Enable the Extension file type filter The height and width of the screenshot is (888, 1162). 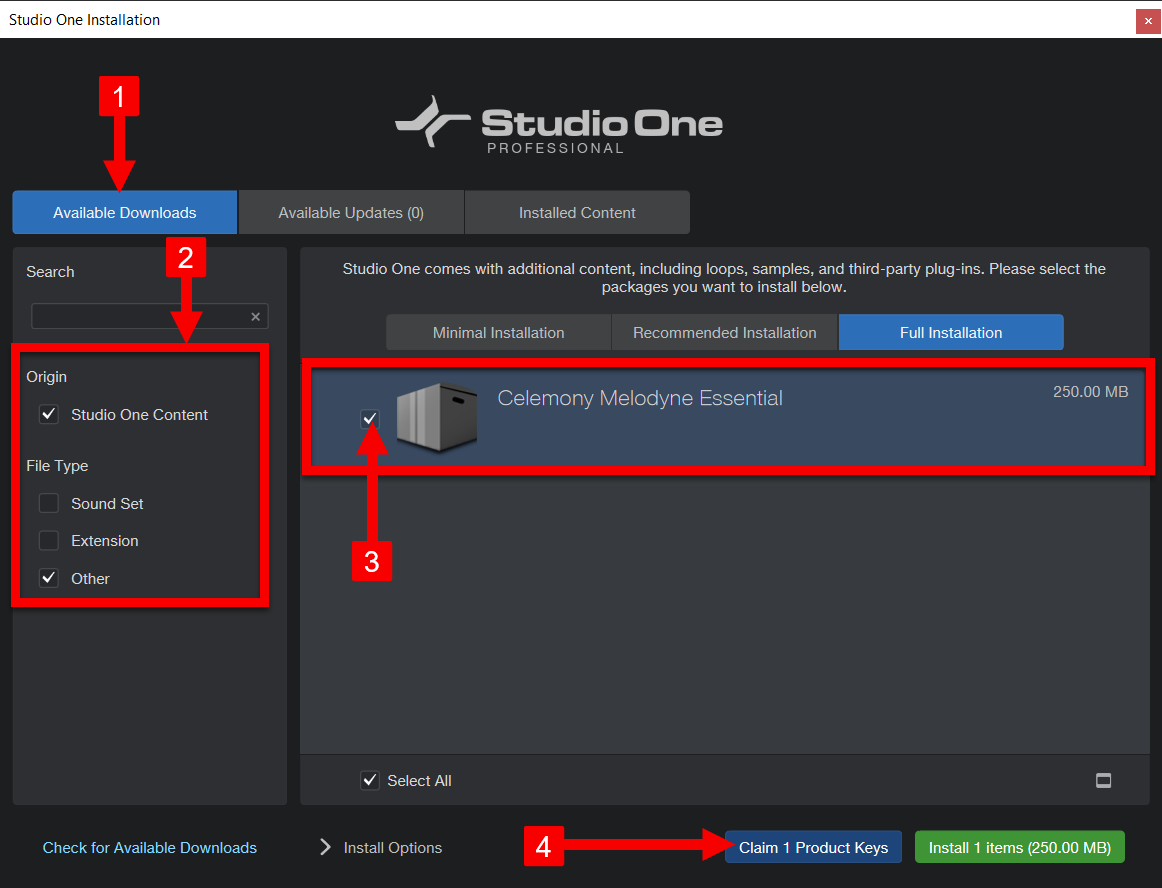[x=48, y=540]
